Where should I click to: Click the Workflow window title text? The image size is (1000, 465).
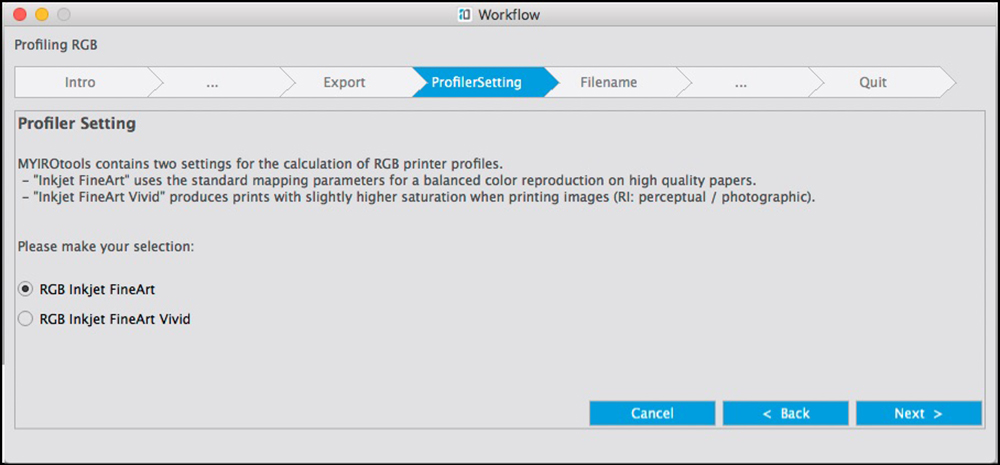509,15
